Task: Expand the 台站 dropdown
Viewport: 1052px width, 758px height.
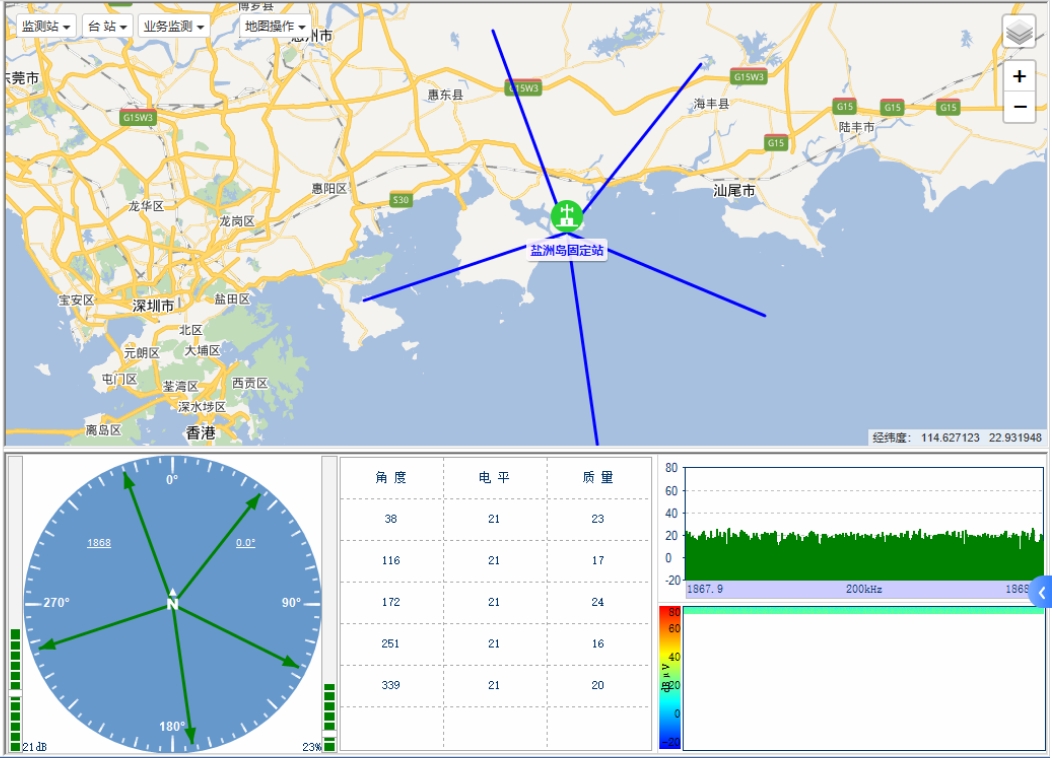Action: [107, 26]
